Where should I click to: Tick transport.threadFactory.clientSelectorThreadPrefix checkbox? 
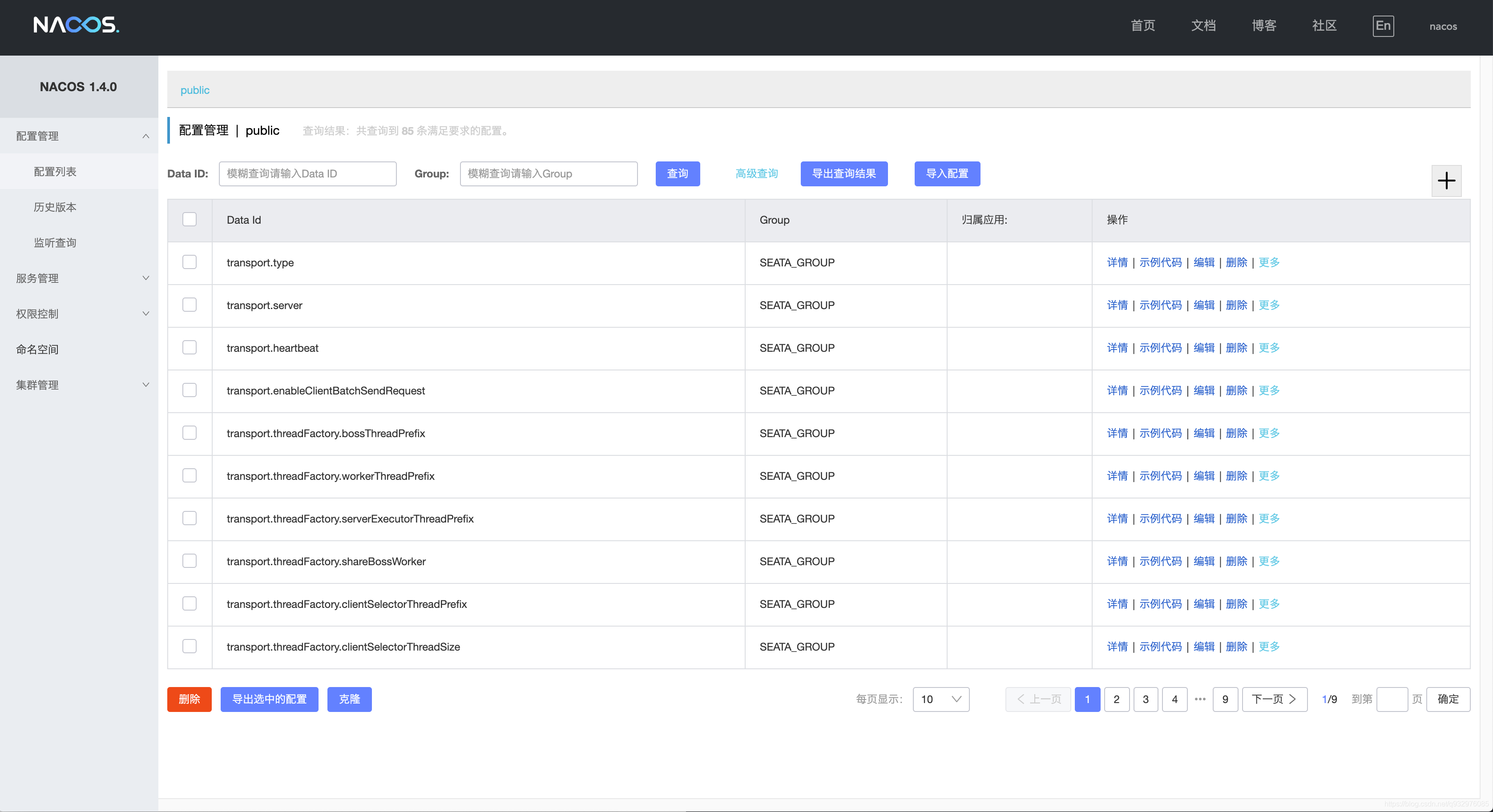pos(190,603)
